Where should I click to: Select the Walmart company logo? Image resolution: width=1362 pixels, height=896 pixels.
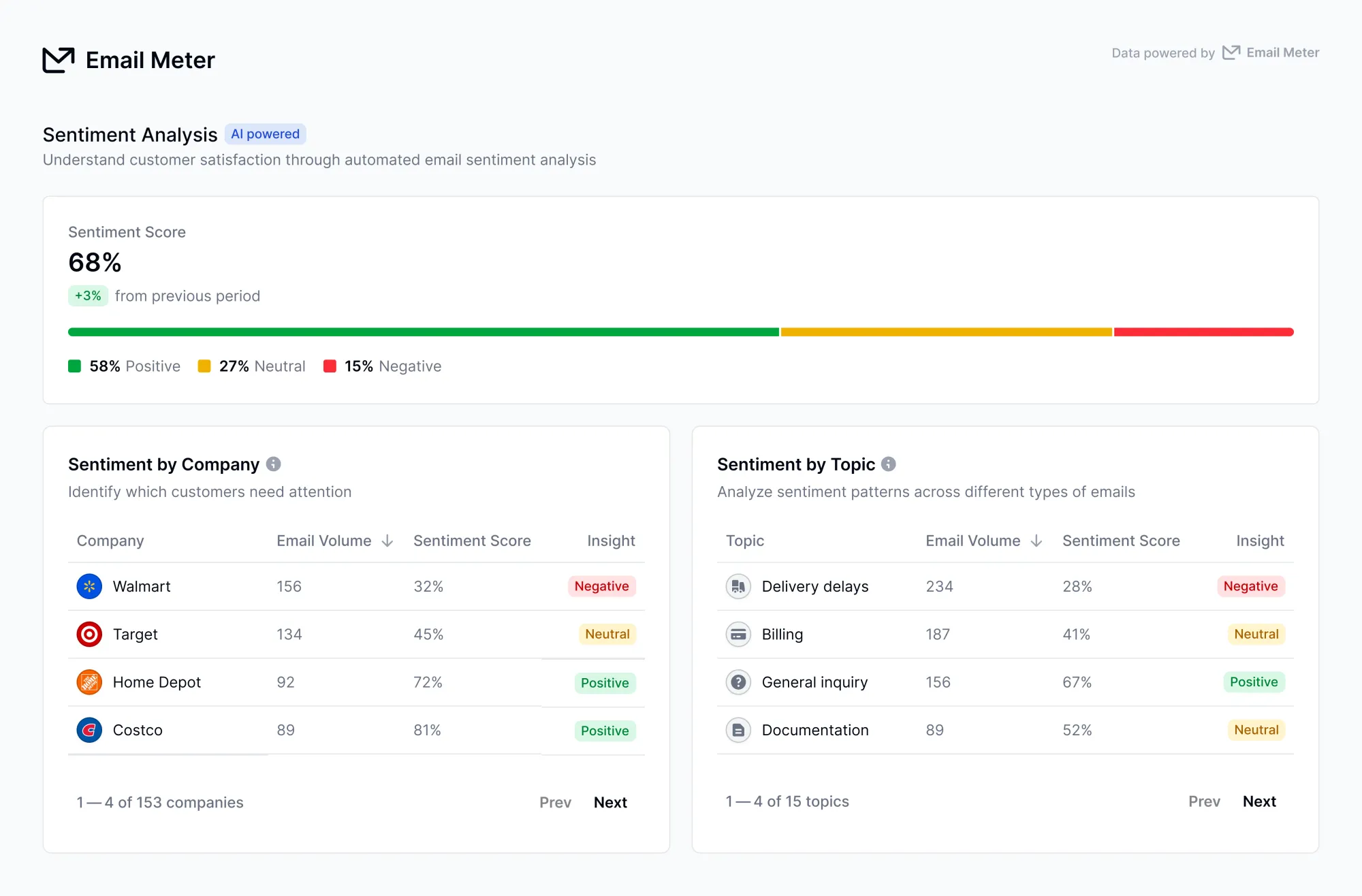coord(89,586)
